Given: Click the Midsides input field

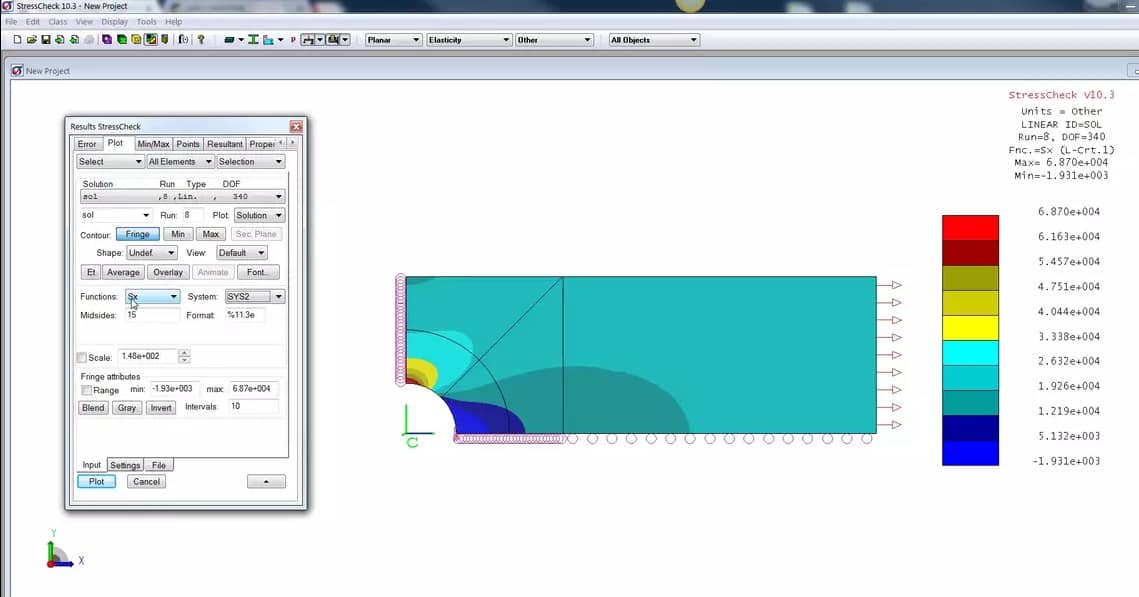Looking at the screenshot, I should point(152,315).
